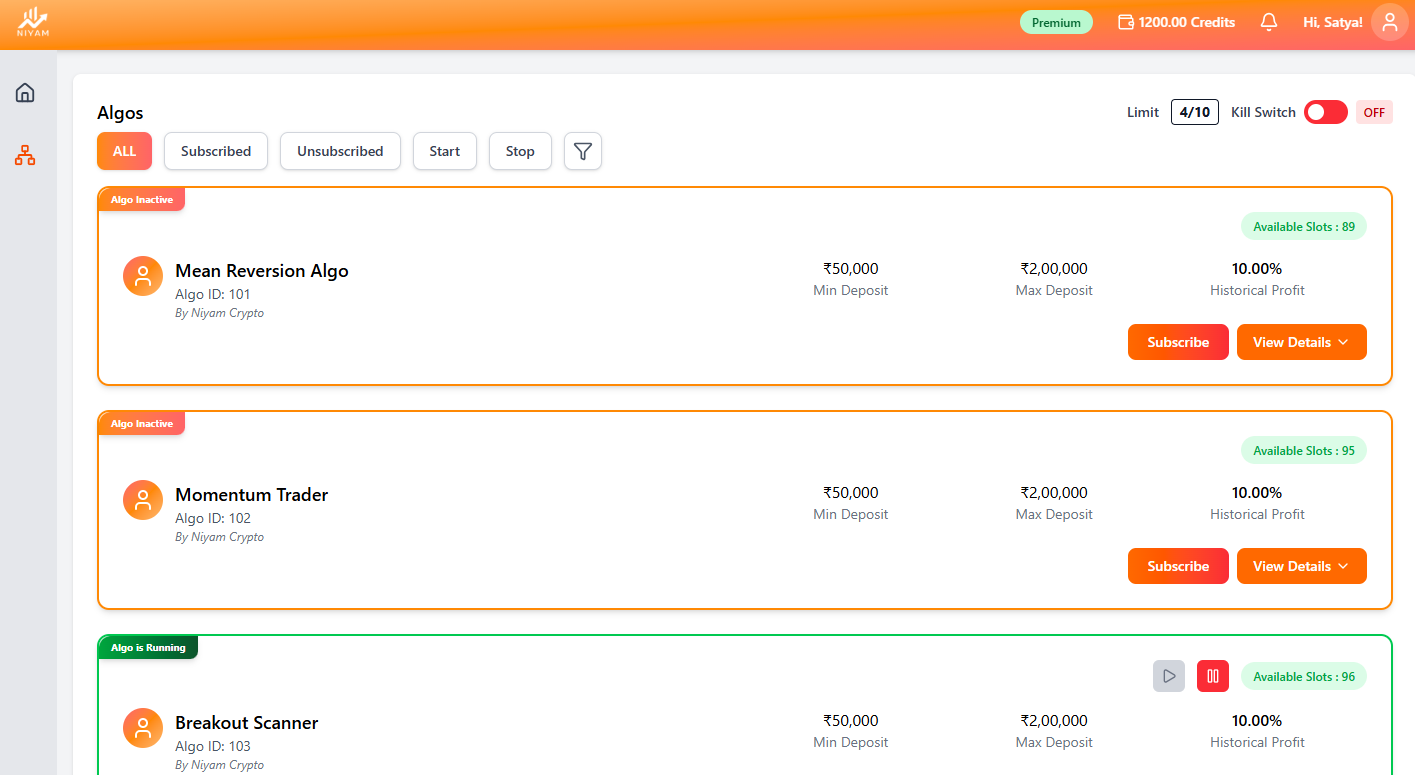Expand View Details for Momentum Trader
This screenshot has width=1415, height=775.
pyautogui.click(x=1301, y=566)
